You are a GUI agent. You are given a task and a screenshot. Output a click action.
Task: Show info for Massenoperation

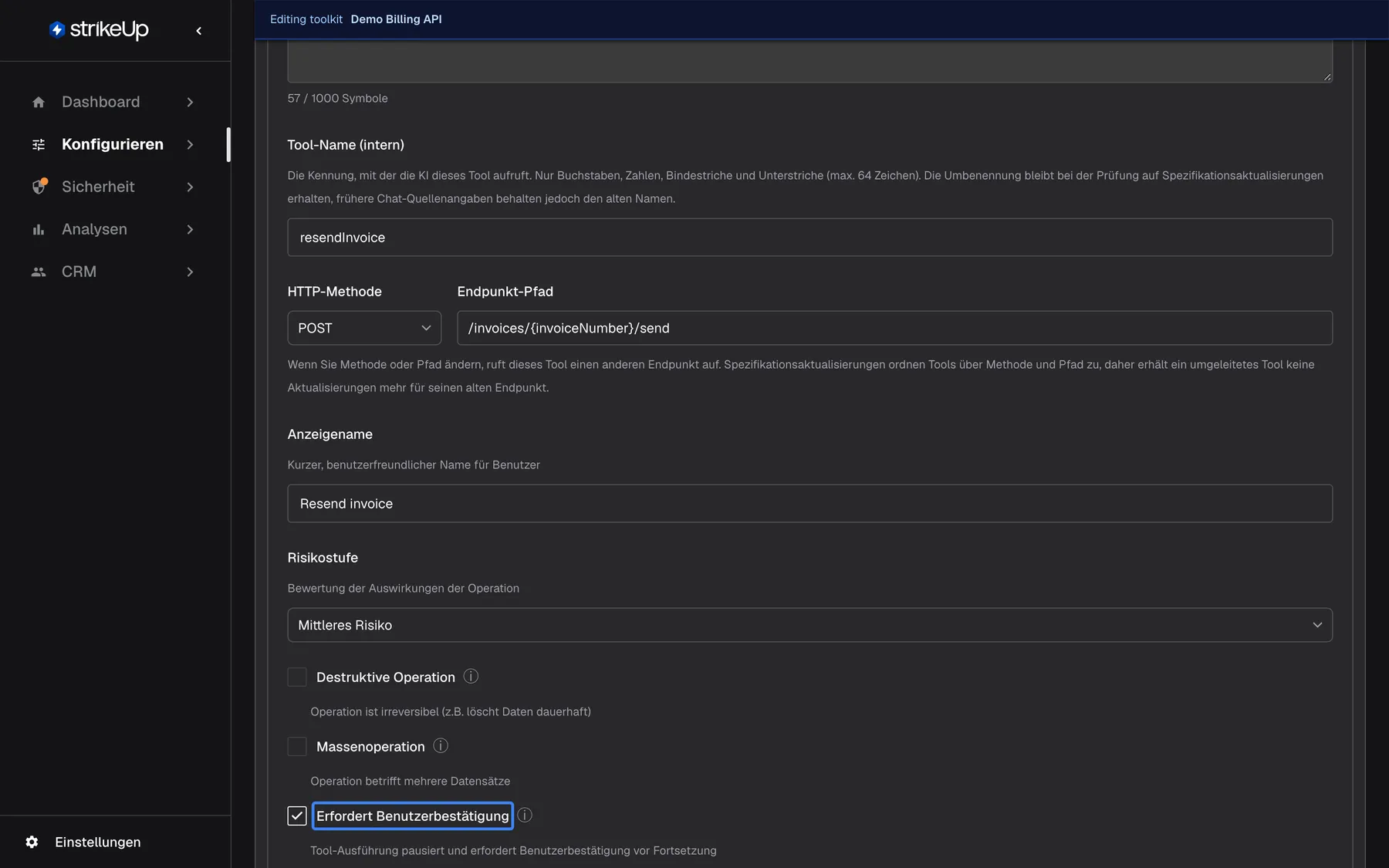pyautogui.click(x=441, y=746)
